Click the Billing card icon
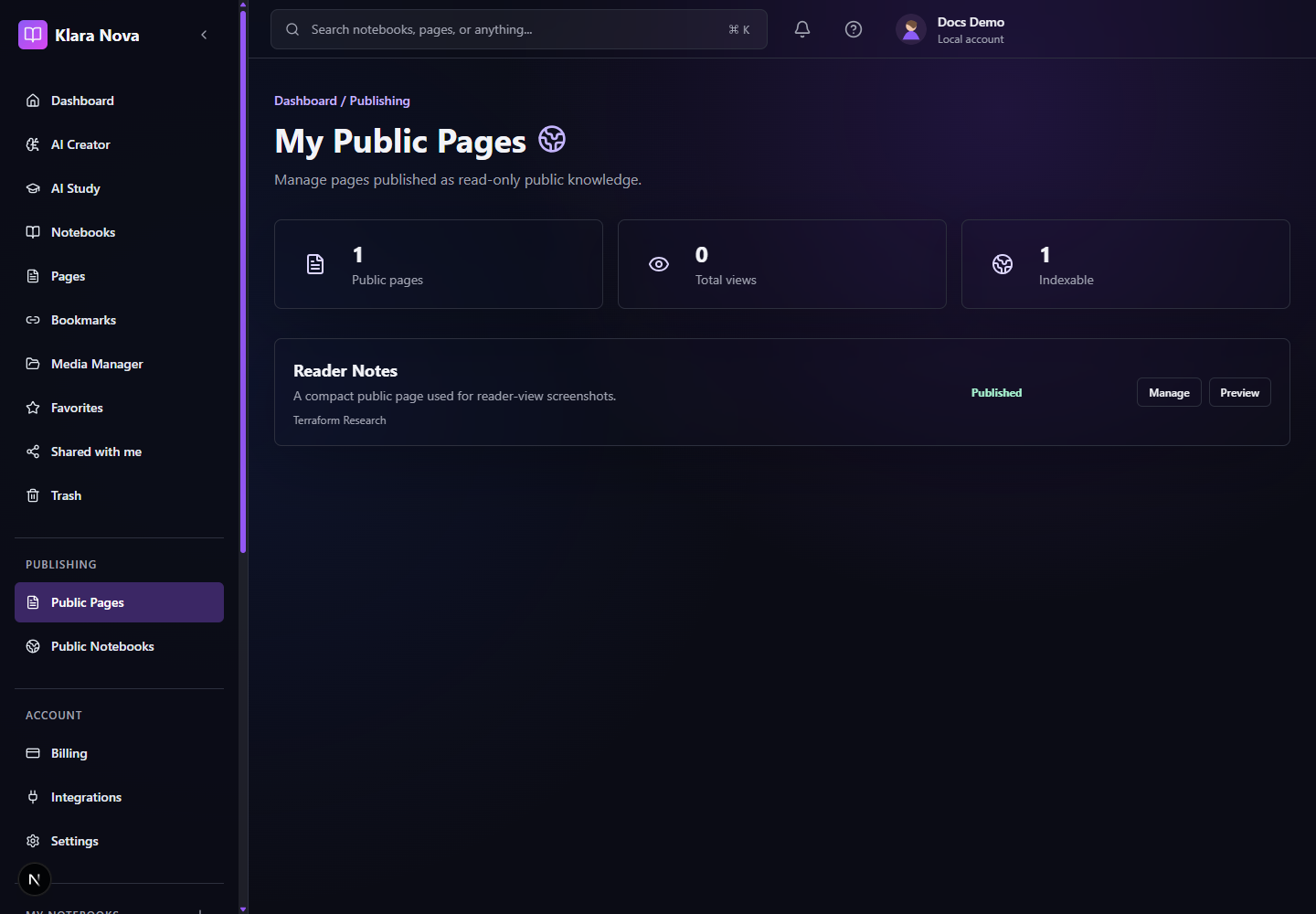Viewport: 1316px width, 914px height. pyautogui.click(x=33, y=753)
